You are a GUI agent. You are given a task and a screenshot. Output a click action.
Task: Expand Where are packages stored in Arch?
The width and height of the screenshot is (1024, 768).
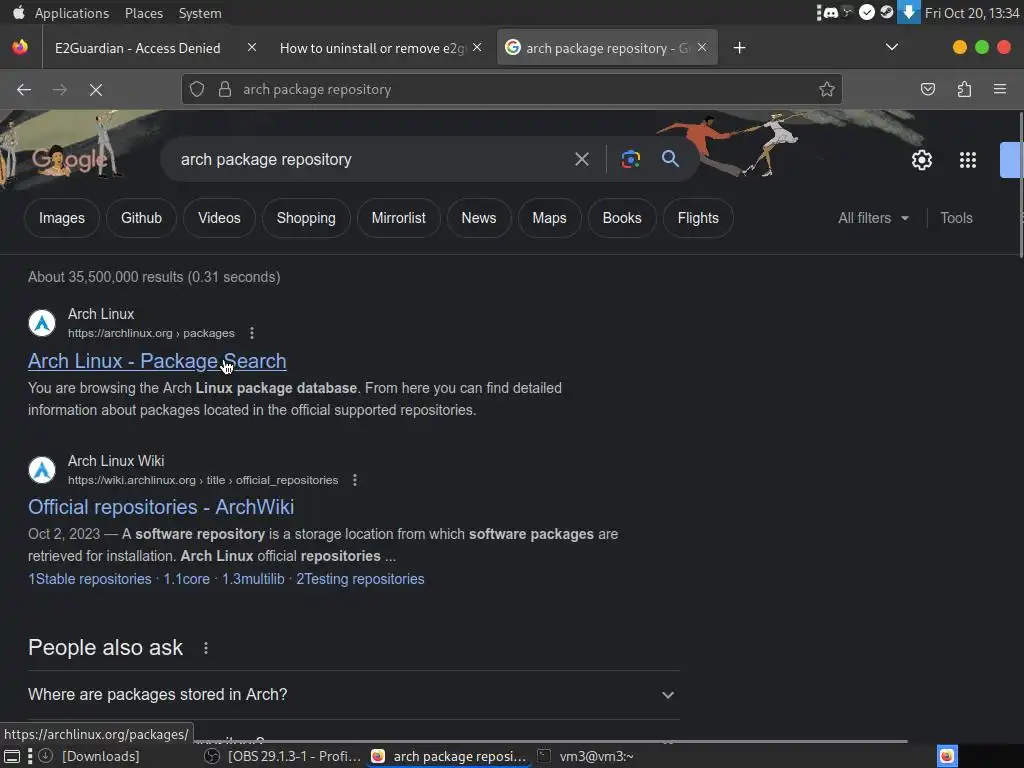[x=353, y=695]
